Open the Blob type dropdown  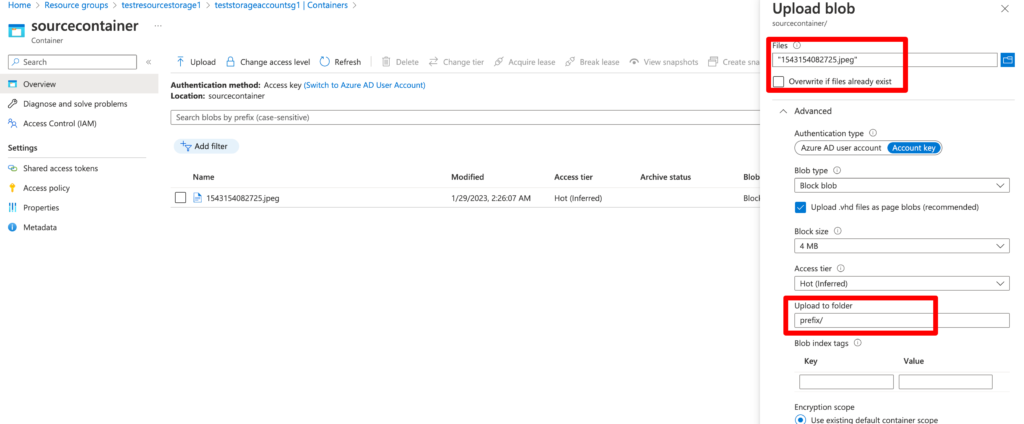tap(901, 185)
